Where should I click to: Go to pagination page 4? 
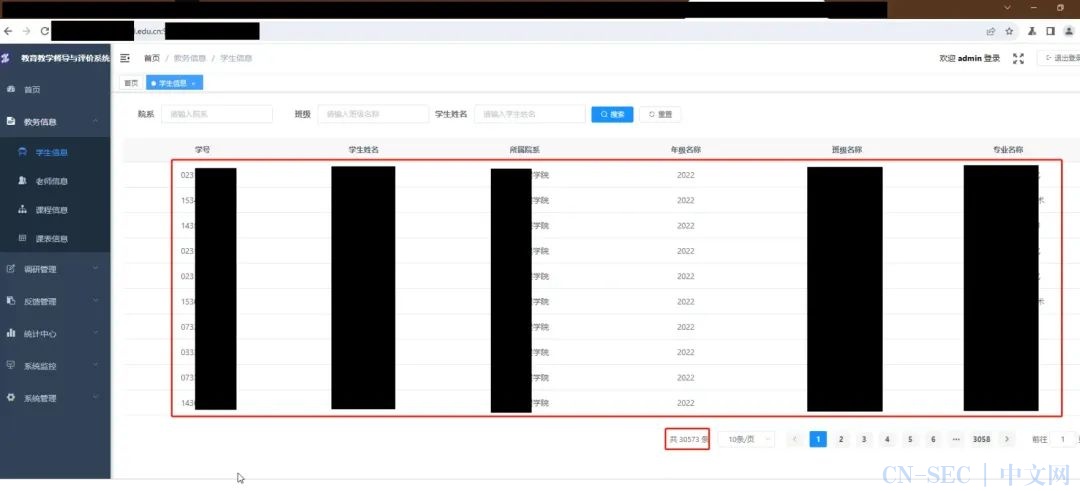point(887,439)
